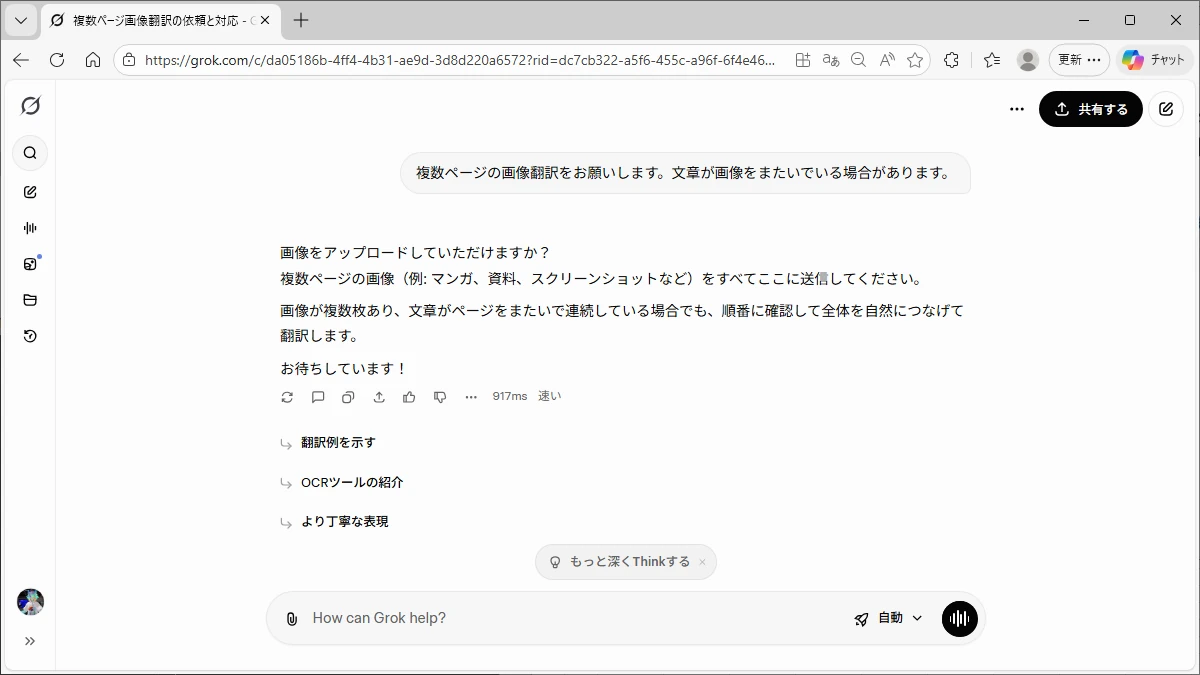Click the Grok logo in sidebar
This screenshot has height=675, width=1200.
30,106
